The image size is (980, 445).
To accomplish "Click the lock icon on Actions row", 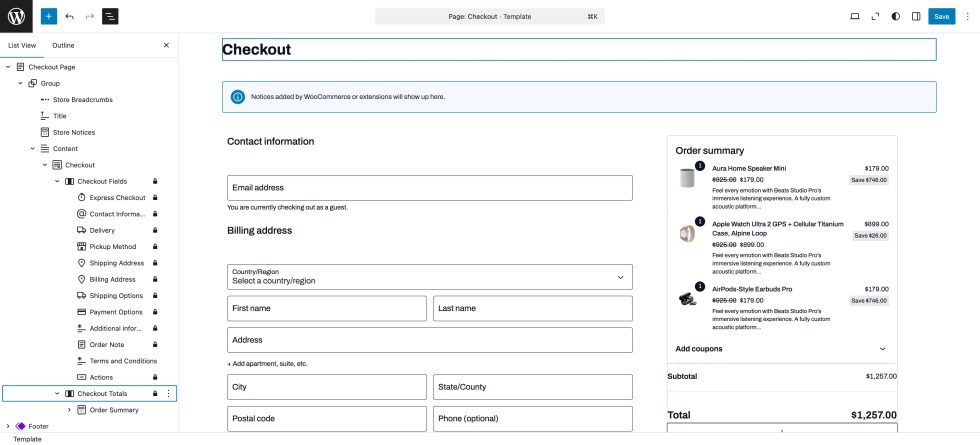I will click(x=155, y=377).
